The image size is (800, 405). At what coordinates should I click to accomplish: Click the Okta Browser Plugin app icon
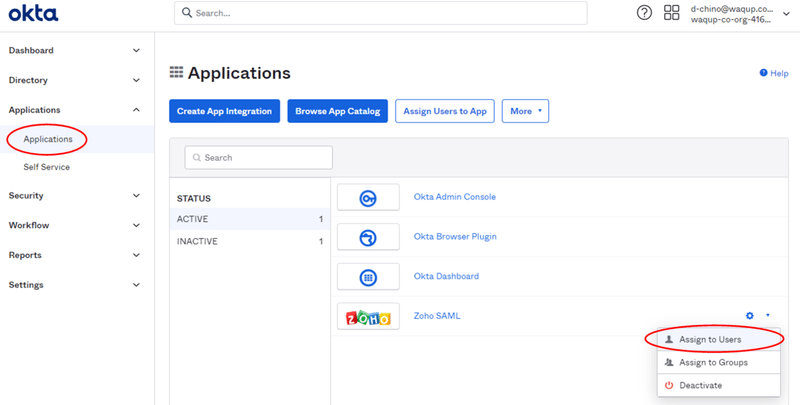pyautogui.click(x=368, y=237)
